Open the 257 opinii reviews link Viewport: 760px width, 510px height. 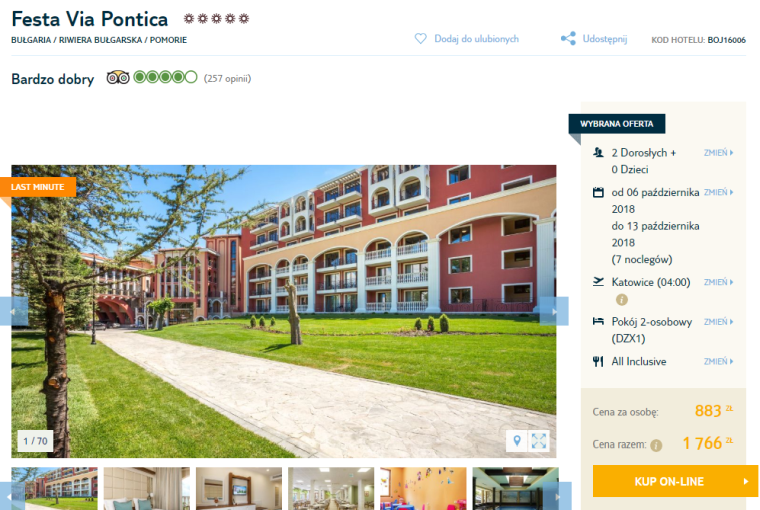(227, 79)
